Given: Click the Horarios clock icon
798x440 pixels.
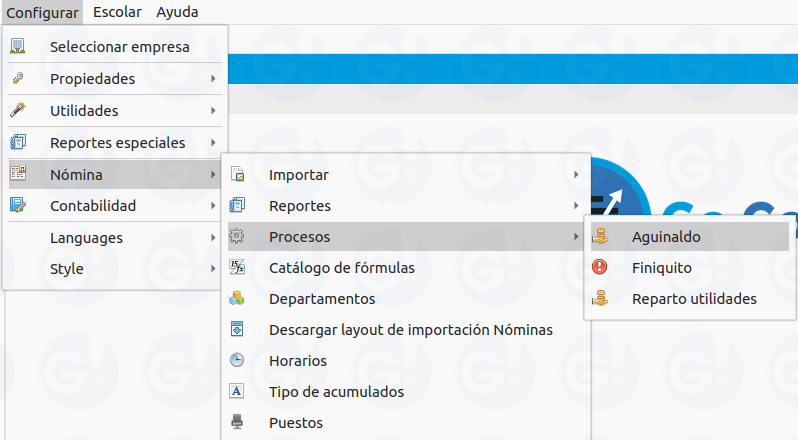Looking at the screenshot, I should (x=237, y=361).
